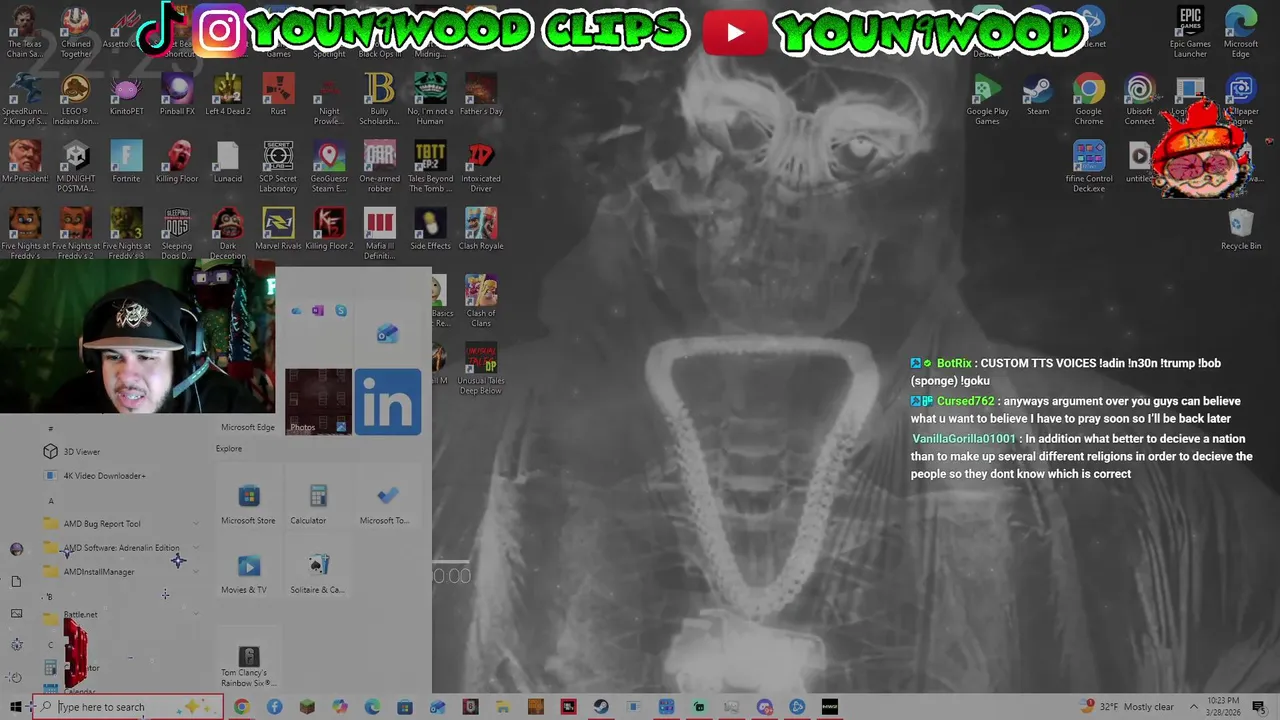Open the Photos live tile
Image resolution: width=1280 pixels, height=720 pixels.
point(318,402)
